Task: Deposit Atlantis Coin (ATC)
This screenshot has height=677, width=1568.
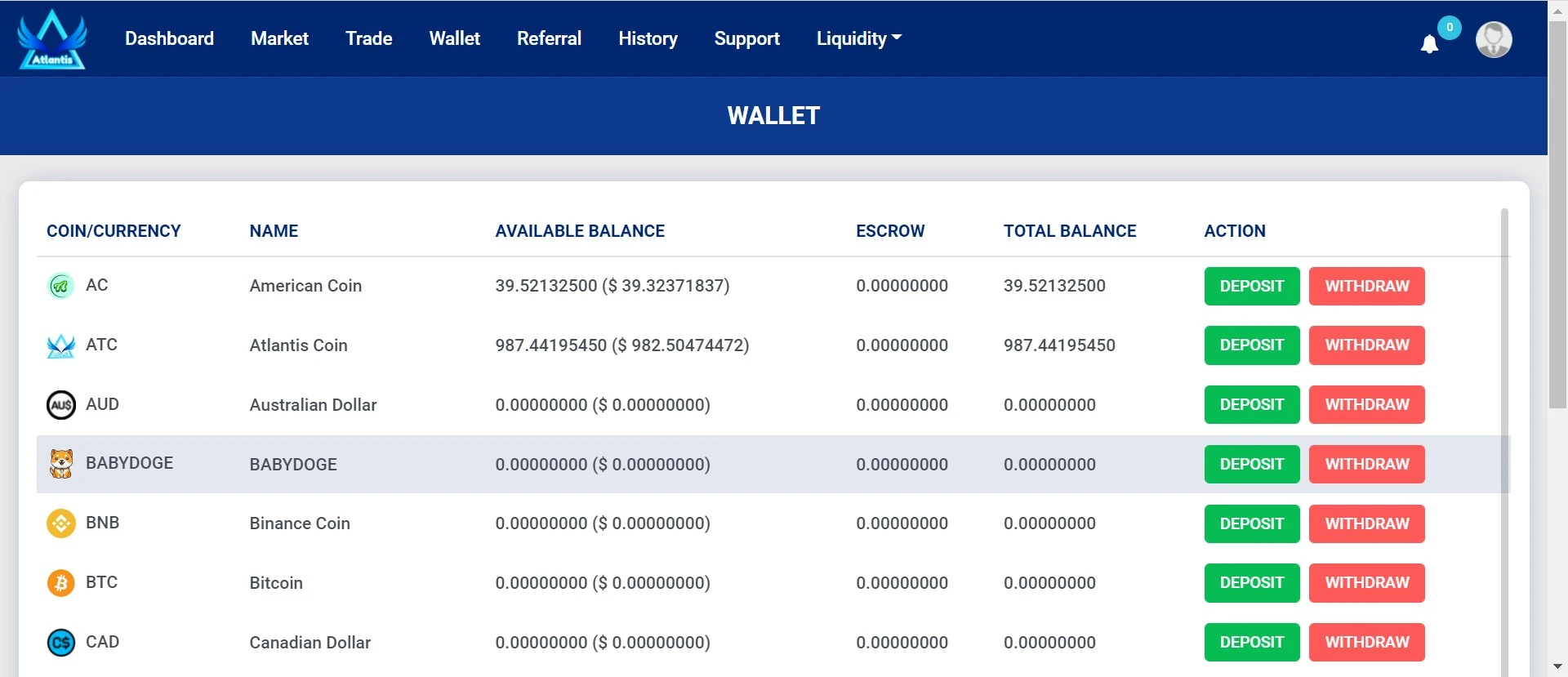Action: point(1252,345)
